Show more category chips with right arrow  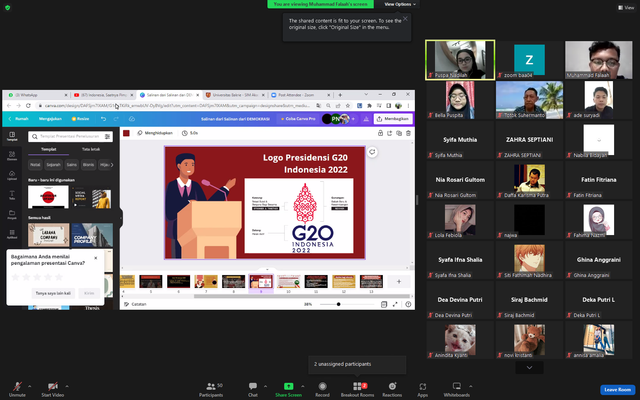tap(112, 165)
